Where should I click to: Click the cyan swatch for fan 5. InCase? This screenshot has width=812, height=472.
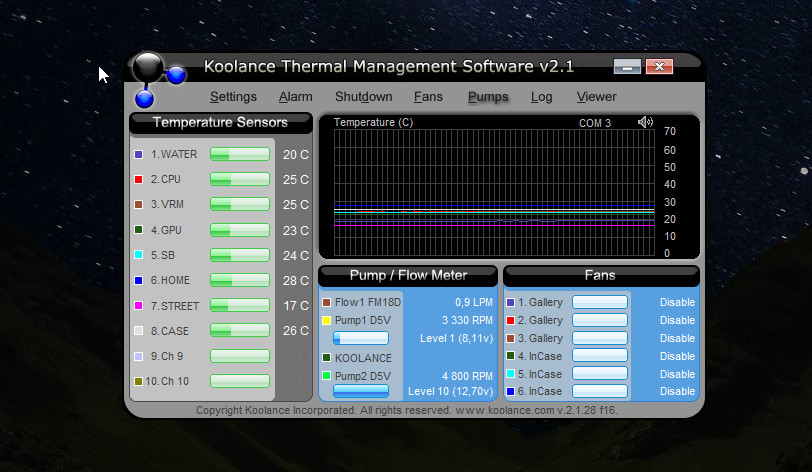pos(511,374)
